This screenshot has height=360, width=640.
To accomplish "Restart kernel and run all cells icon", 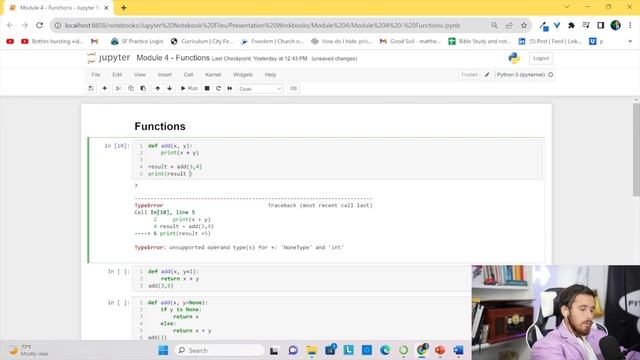I will (230, 89).
